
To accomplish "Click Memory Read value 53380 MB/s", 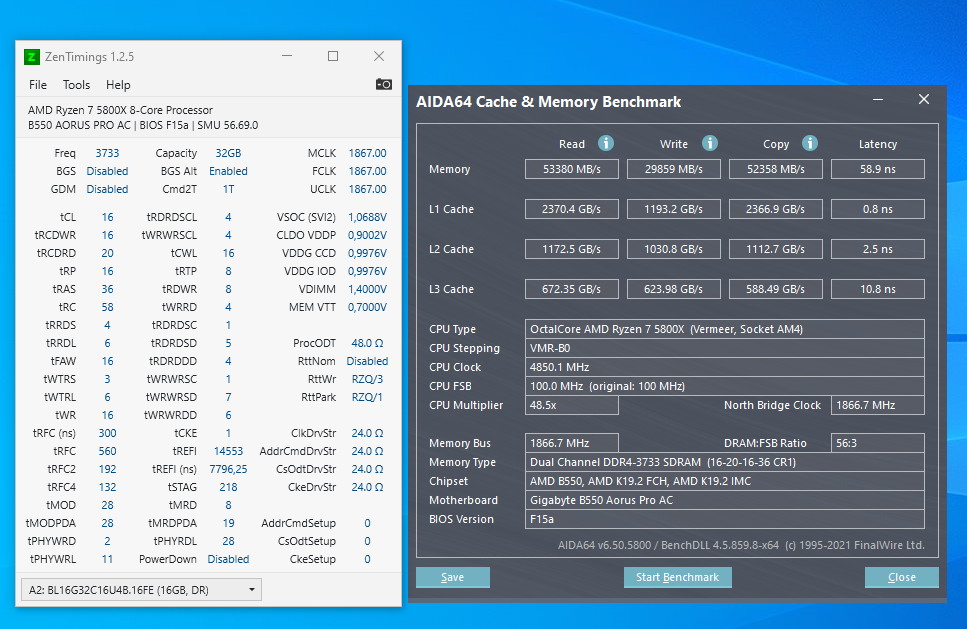I will (x=572, y=169).
